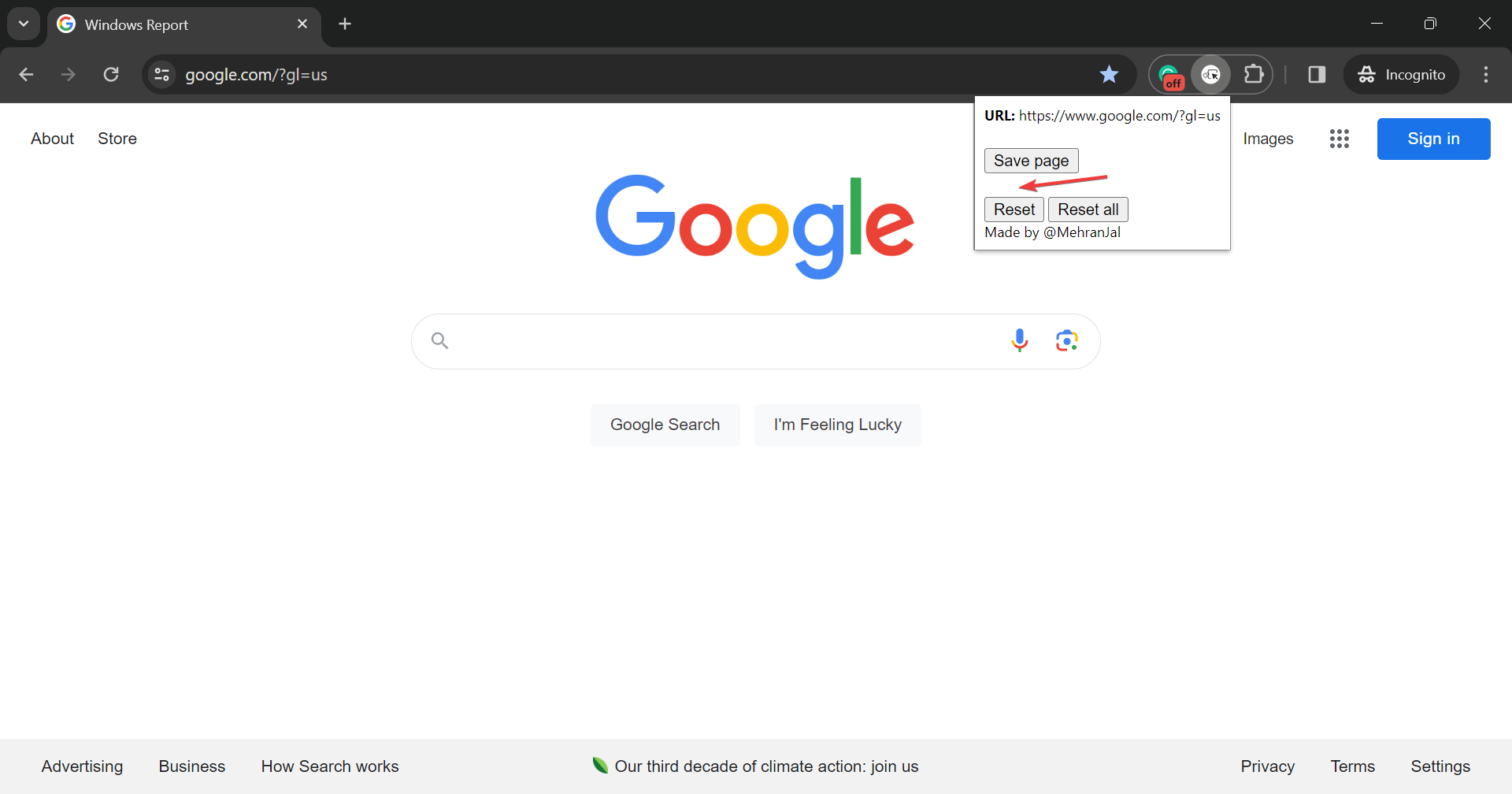
Task: Open the Business footer link
Action: coord(192,766)
